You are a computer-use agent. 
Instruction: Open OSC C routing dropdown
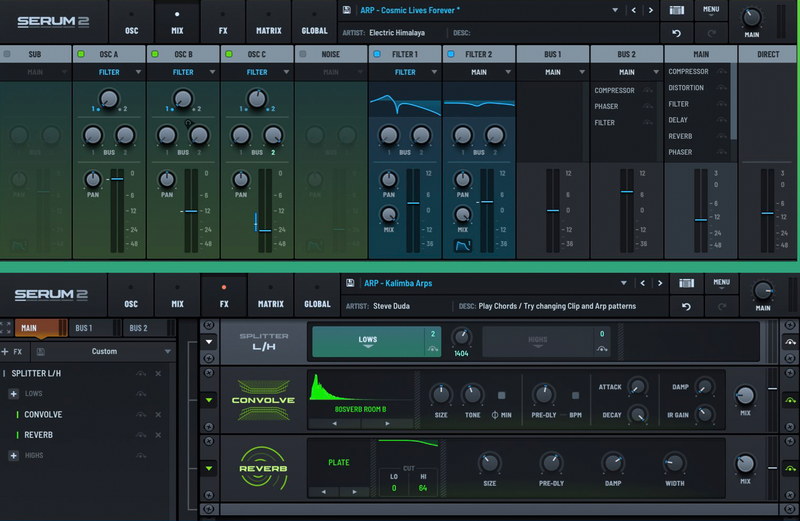pyautogui.click(x=257, y=72)
